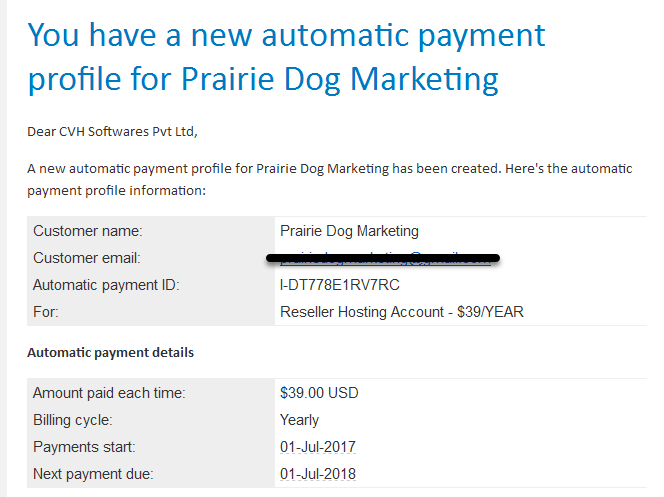
Task: Click the Automatic payment details subheading
Action: [111, 353]
